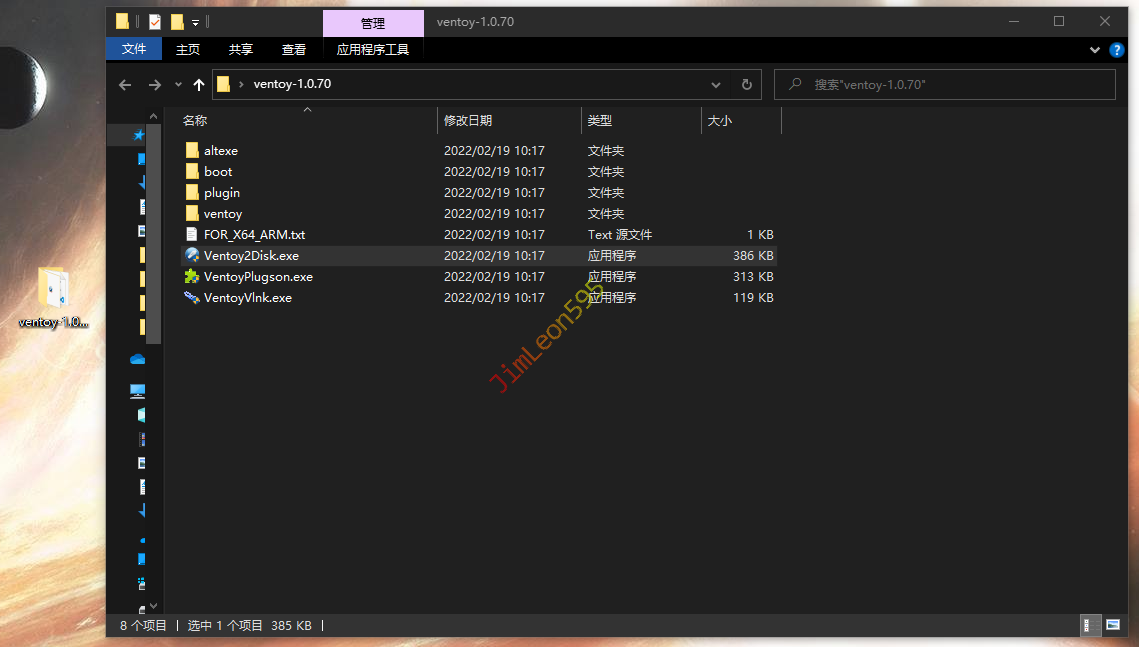
Task: Open the address bar history dropdown
Action: coord(716,85)
